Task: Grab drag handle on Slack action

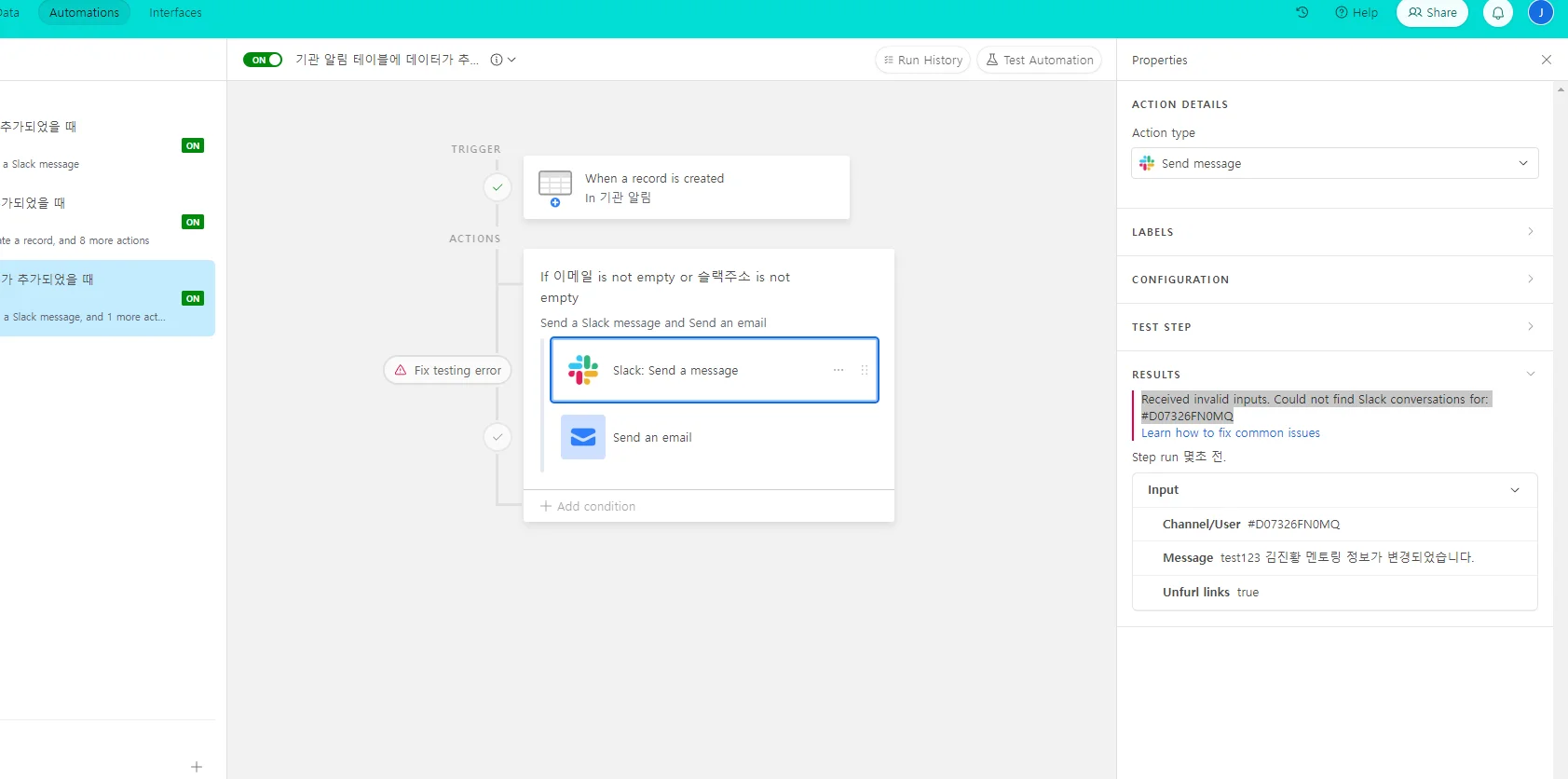Action: click(x=865, y=370)
